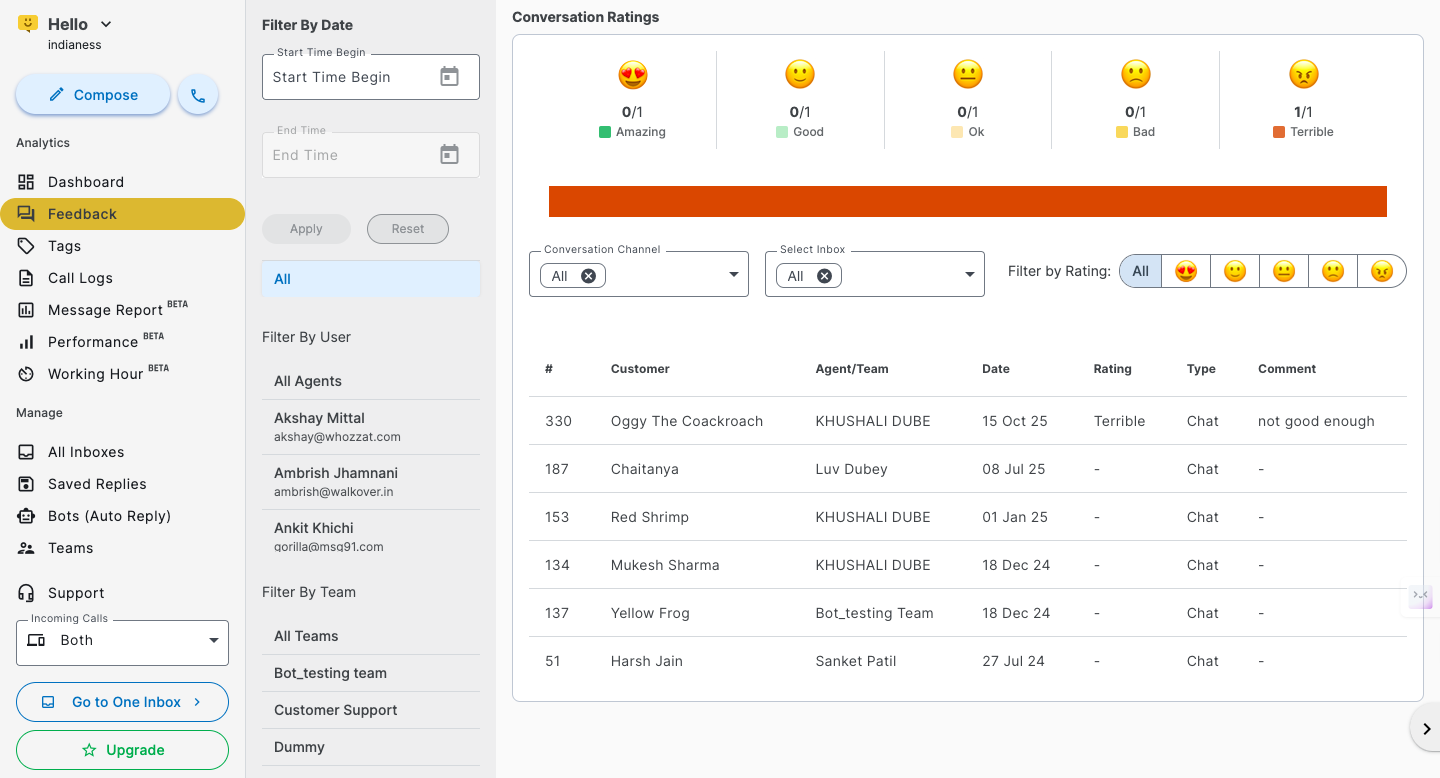The image size is (1440, 778).
Task: Filter by Customer Support team
Action: pos(371,710)
